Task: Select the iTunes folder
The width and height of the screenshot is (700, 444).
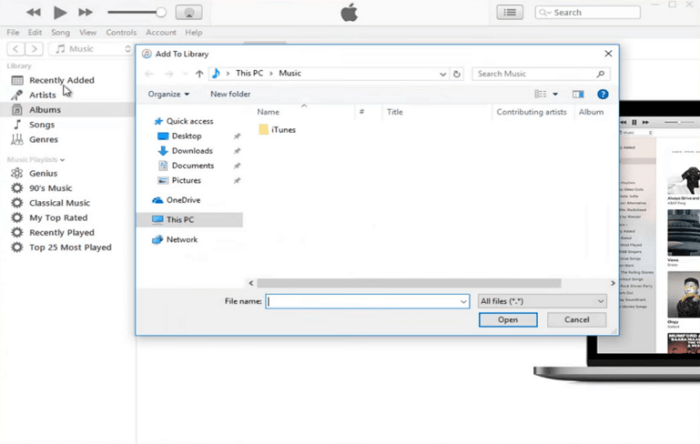Action: point(277,130)
